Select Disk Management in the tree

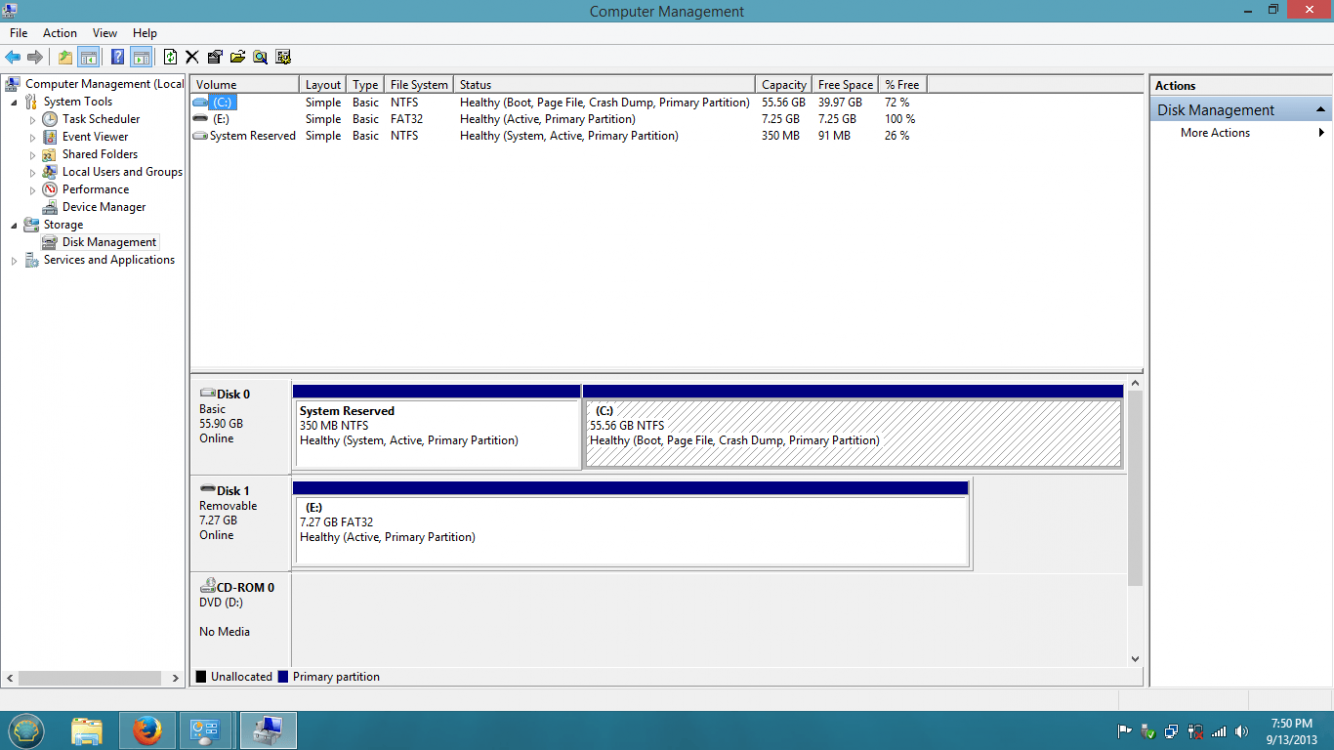coord(109,242)
